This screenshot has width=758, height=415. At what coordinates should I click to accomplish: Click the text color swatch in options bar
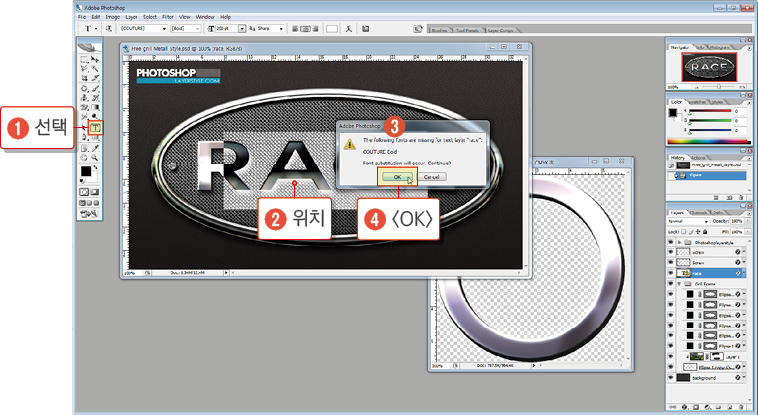point(332,29)
